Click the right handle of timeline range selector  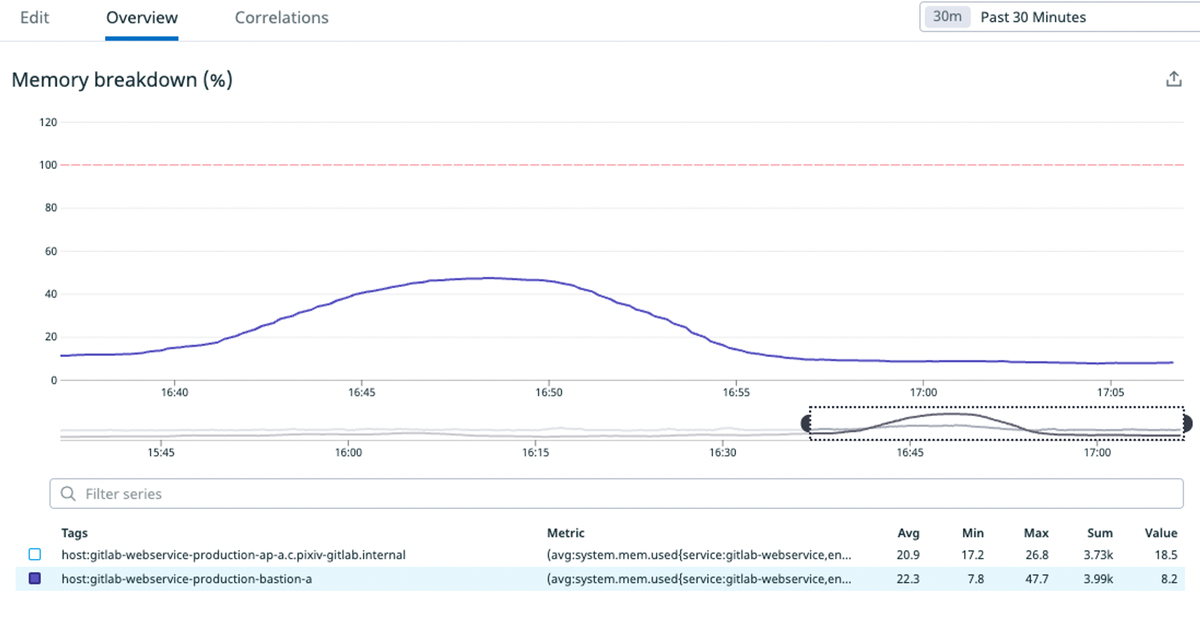(1188, 424)
